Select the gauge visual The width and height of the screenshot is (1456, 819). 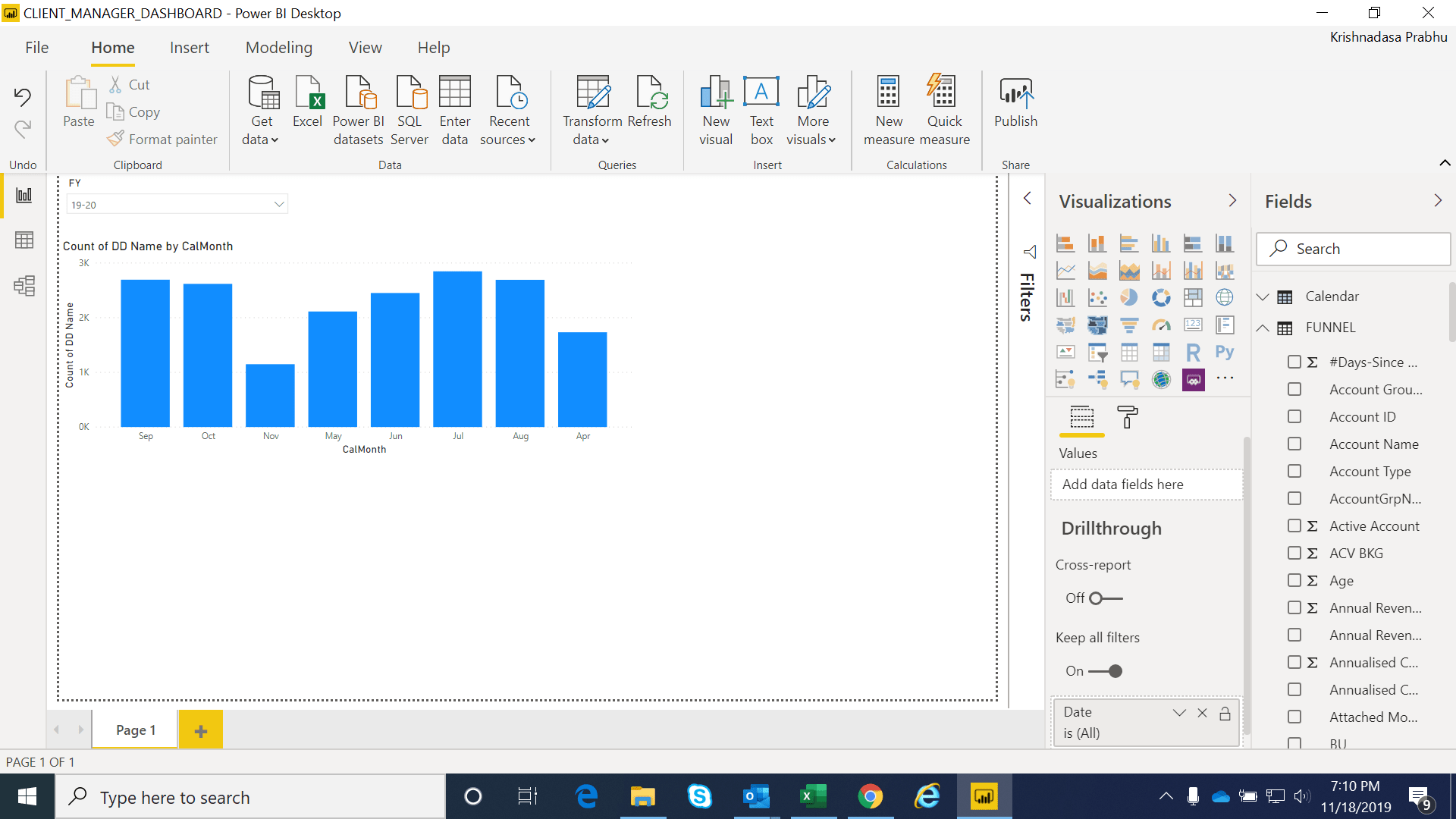pyautogui.click(x=1161, y=325)
